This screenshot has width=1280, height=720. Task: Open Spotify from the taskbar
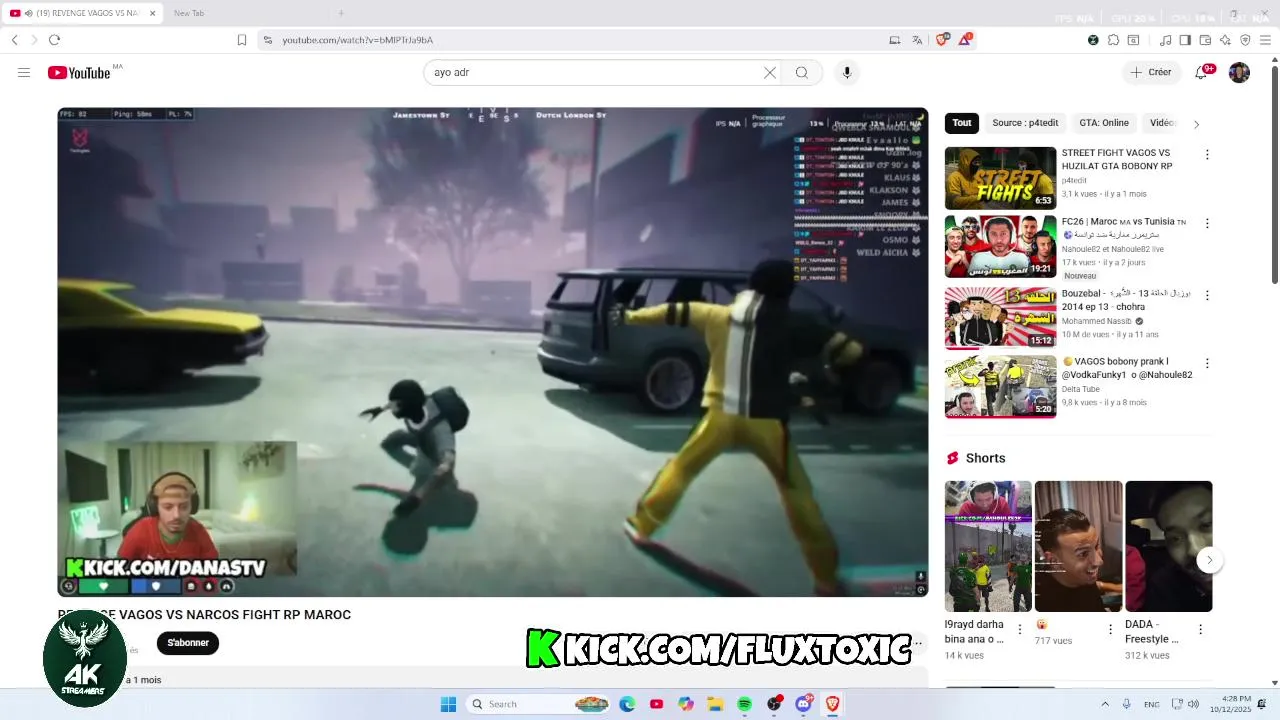(x=745, y=704)
